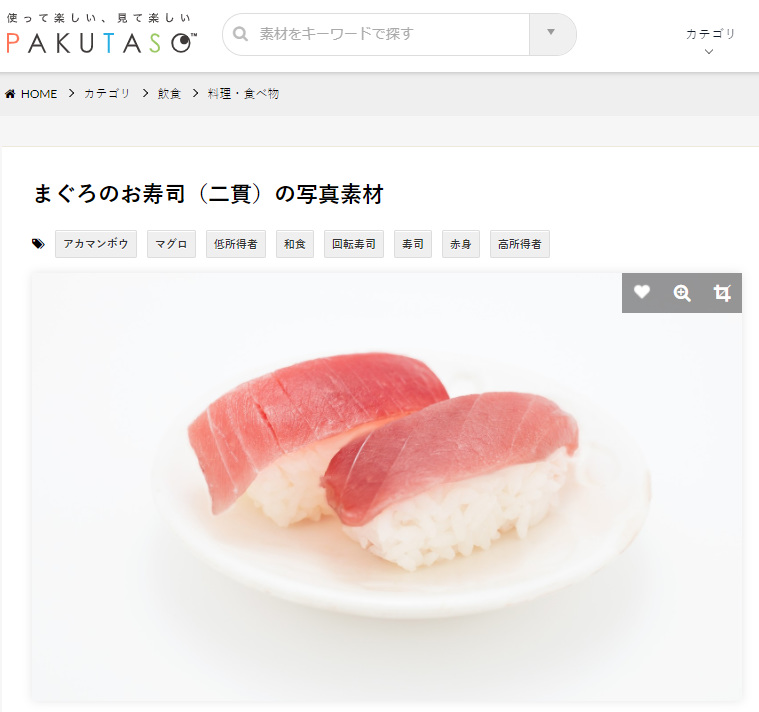759x712 pixels.
Task: Select the 高所得者 tag
Action: 520,244
